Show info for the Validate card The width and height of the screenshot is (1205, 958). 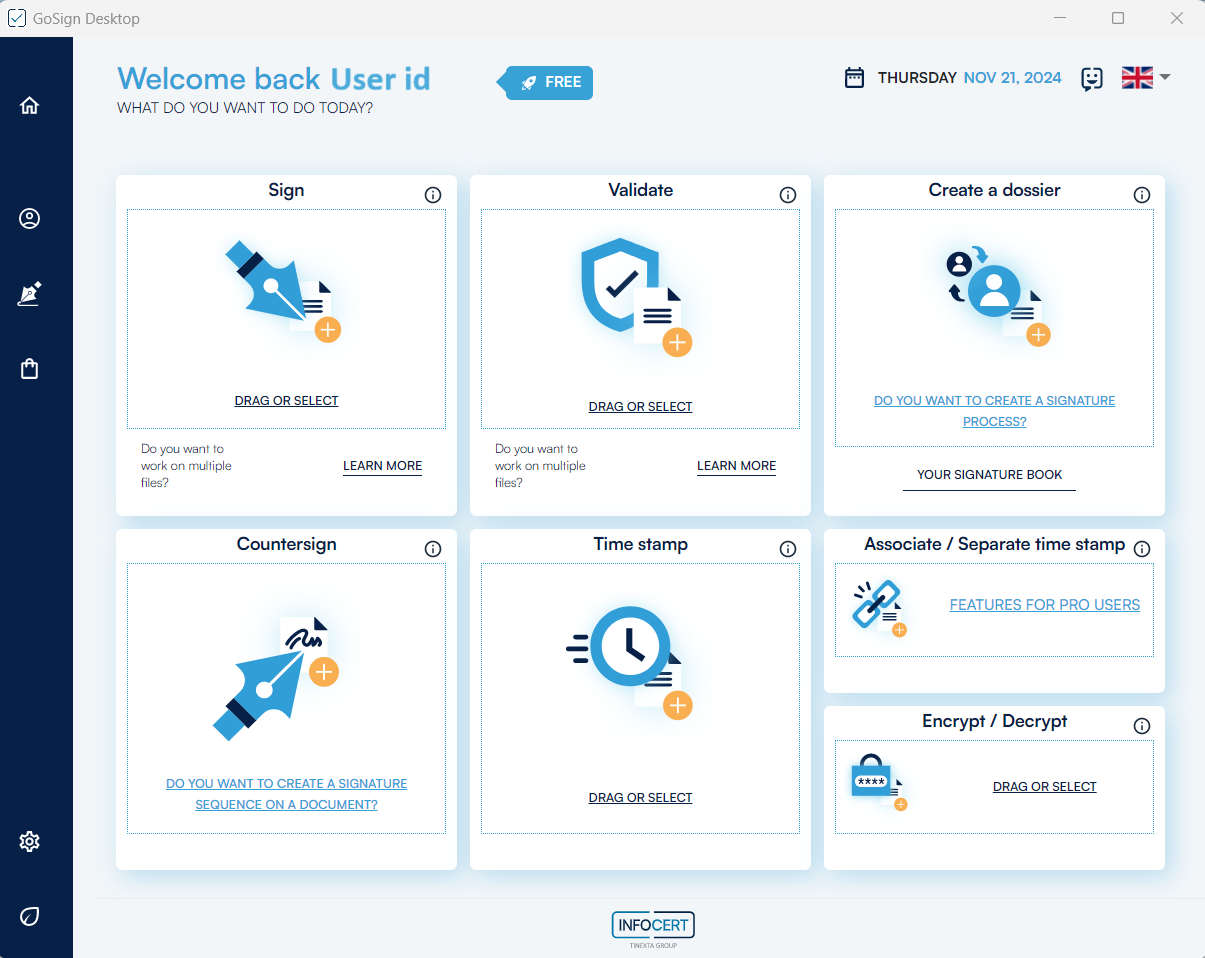pyautogui.click(x=787, y=195)
